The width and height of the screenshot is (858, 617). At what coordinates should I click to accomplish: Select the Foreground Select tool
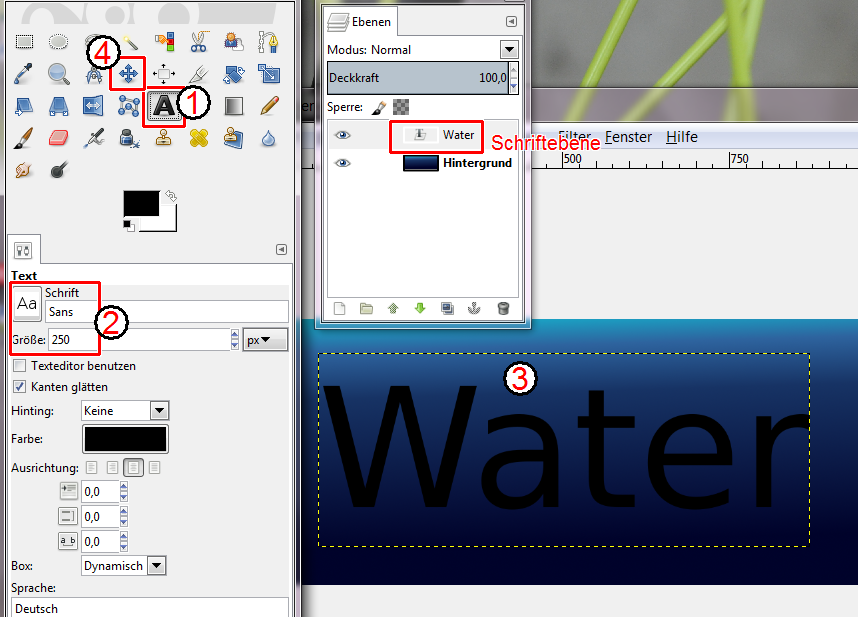point(234,42)
